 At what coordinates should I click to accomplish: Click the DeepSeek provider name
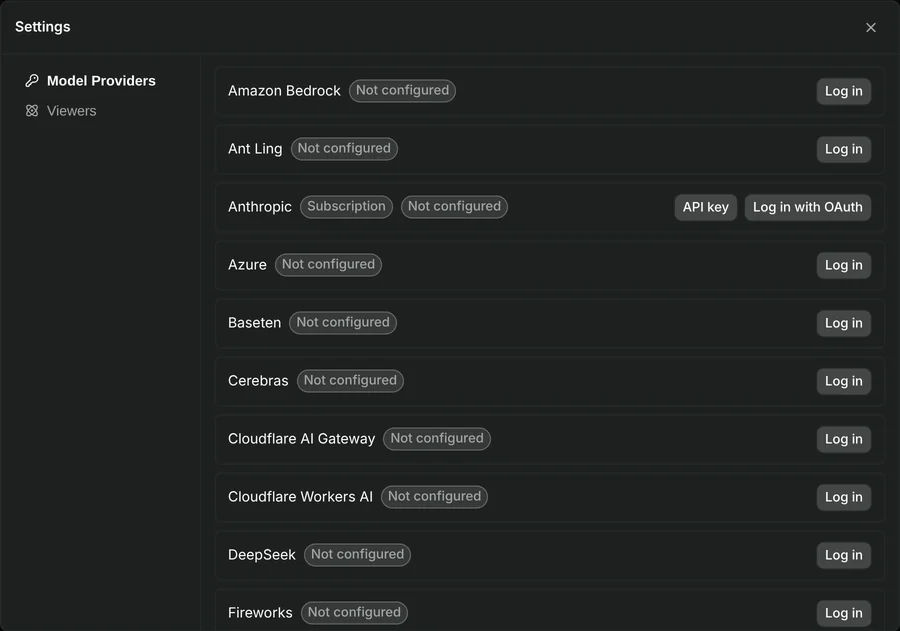262,555
